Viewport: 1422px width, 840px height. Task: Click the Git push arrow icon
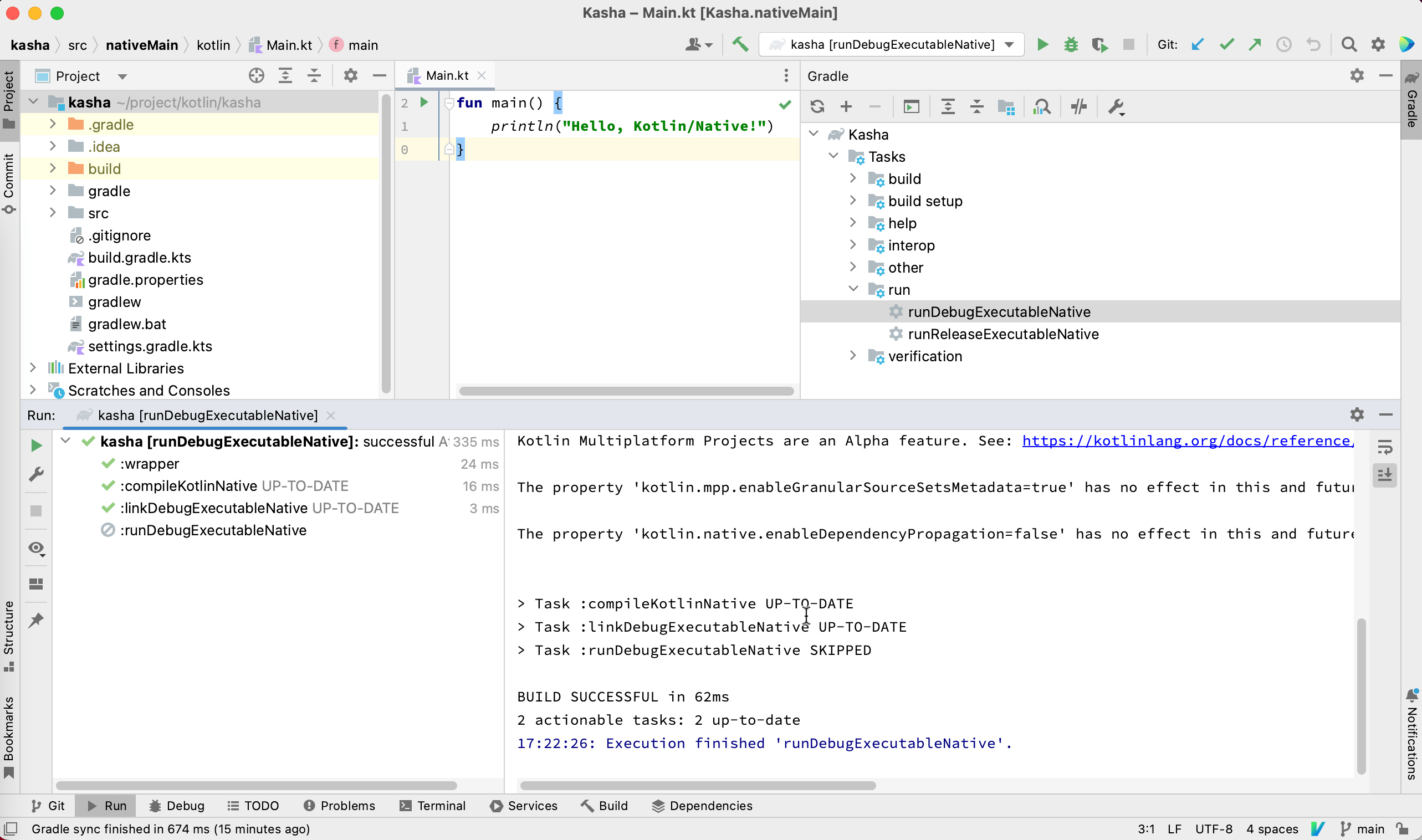tap(1255, 44)
